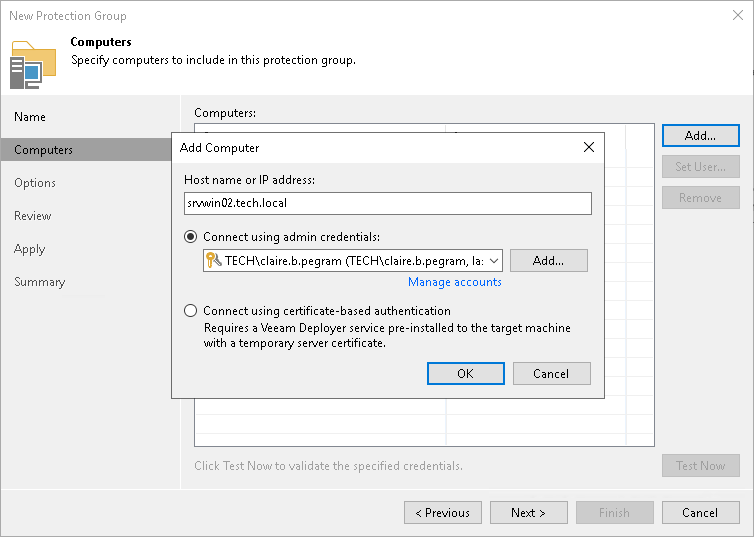Open the Options wizard step
This screenshot has width=754, height=537.
[35, 183]
